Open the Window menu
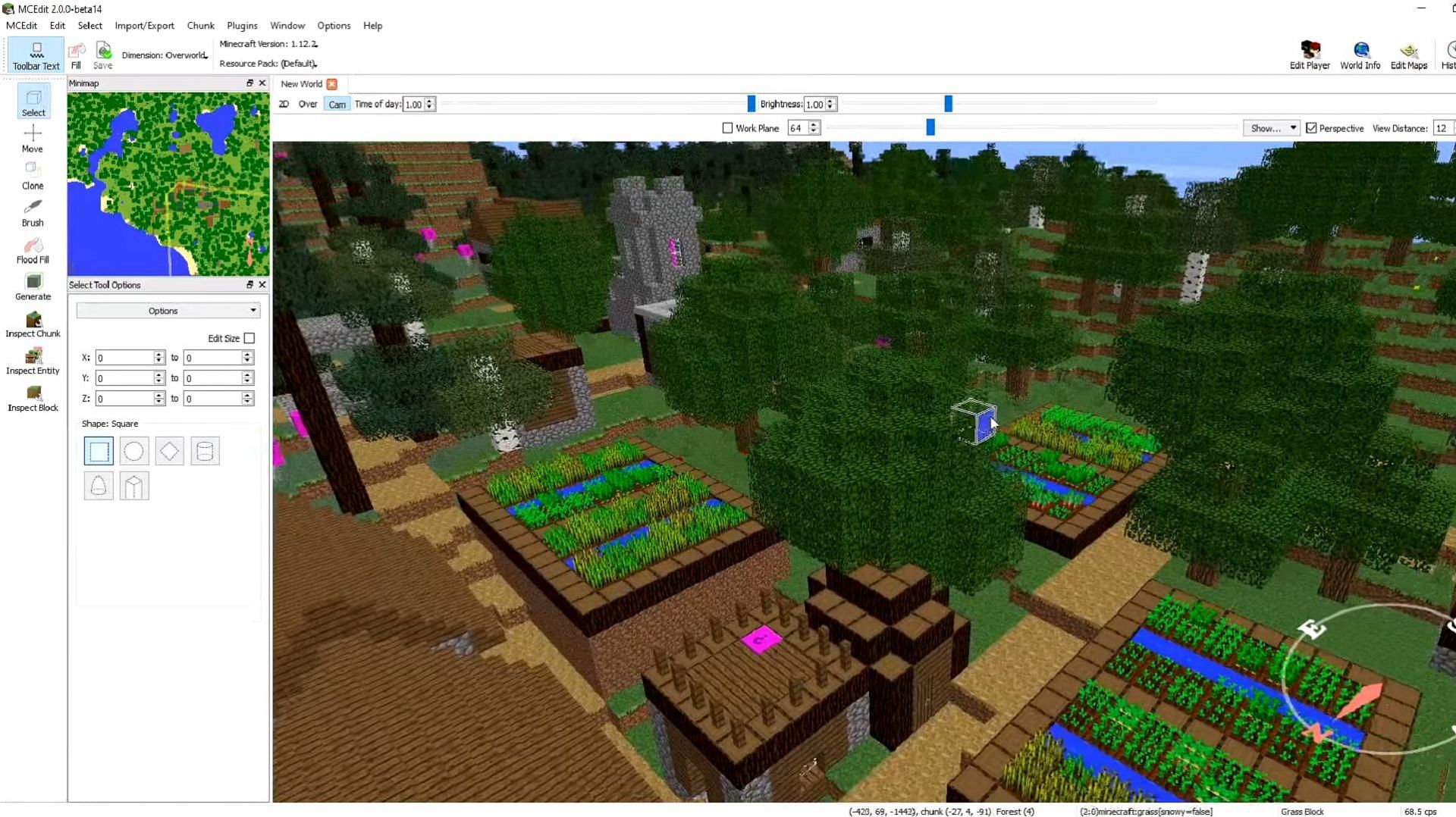This screenshot has height=817, width=1456. click(x=287, y=25)
